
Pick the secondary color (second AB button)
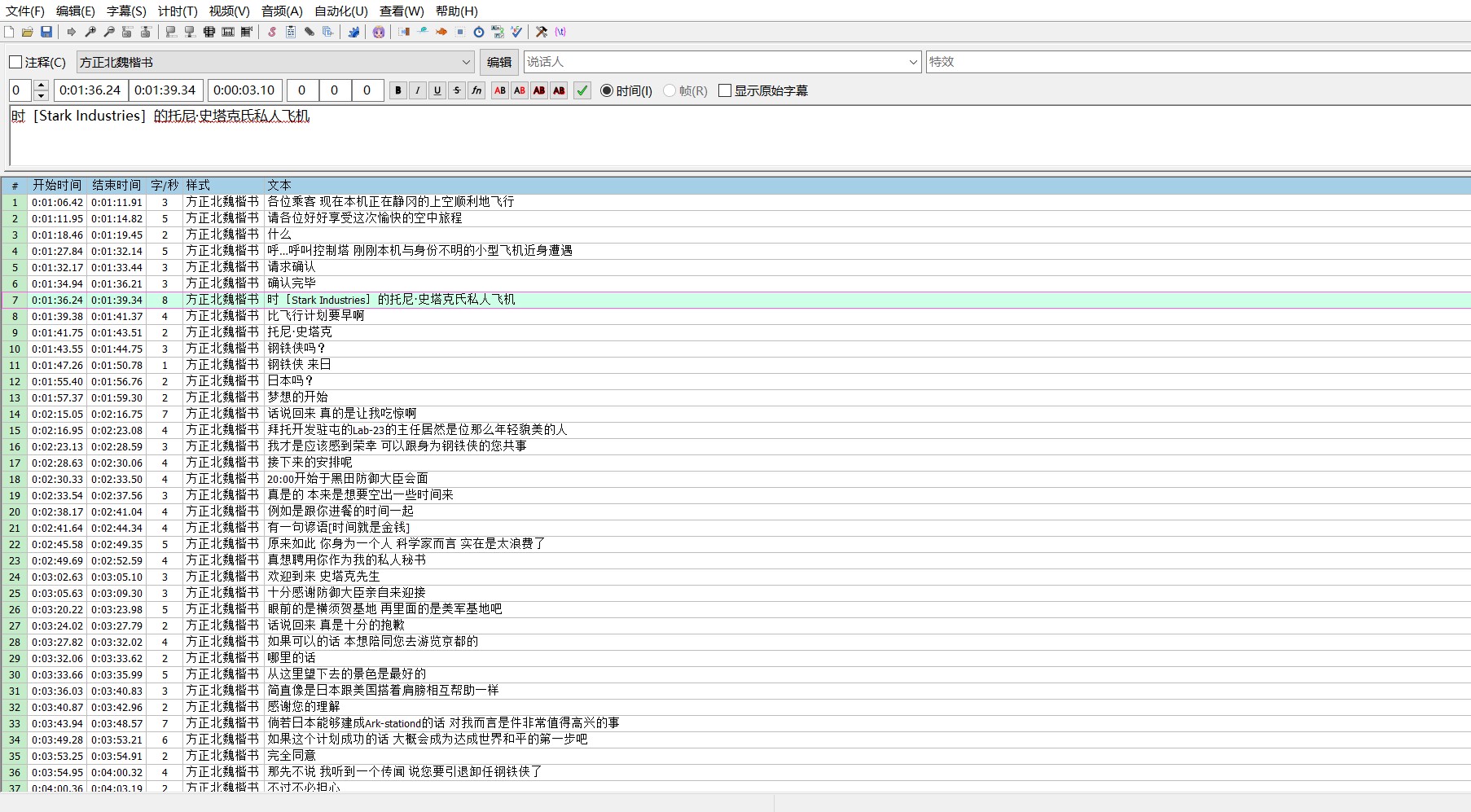click(520, 90)
